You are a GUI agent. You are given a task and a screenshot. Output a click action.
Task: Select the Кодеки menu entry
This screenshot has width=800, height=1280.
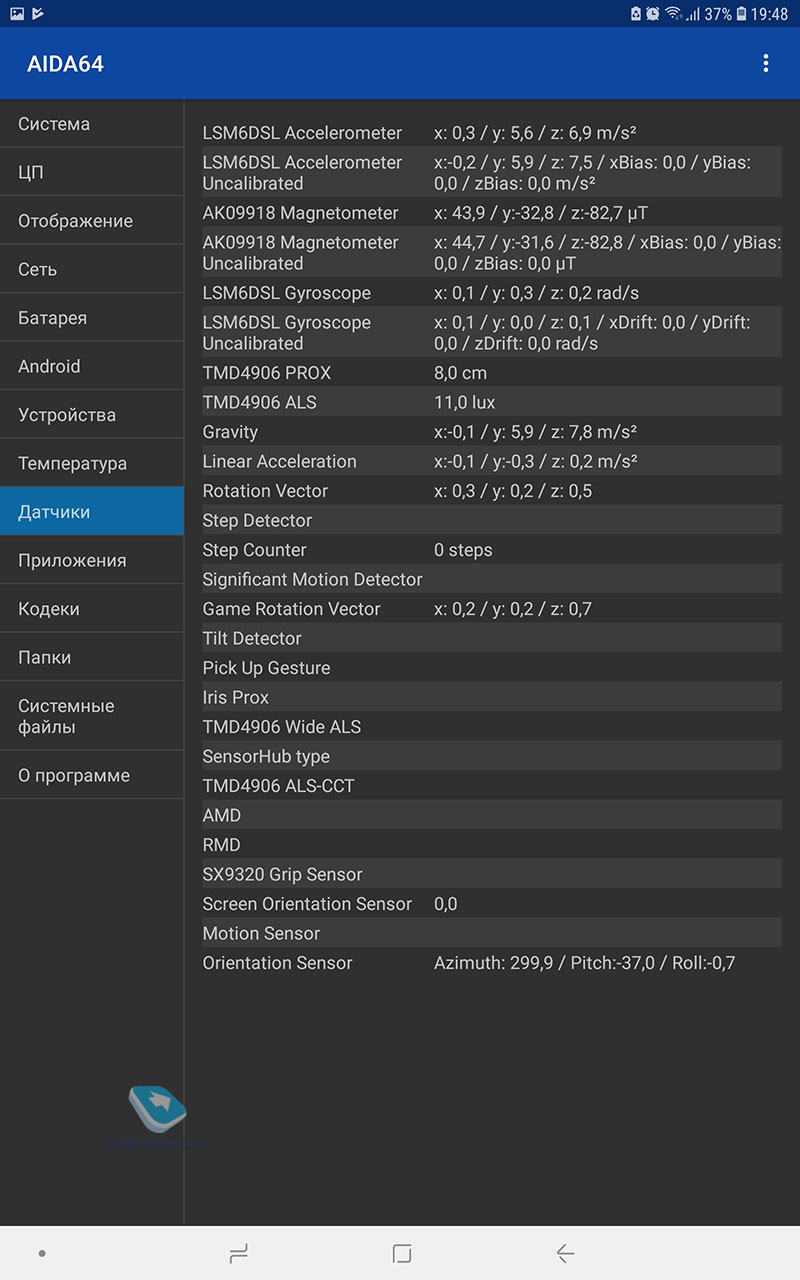pos(92,609)
